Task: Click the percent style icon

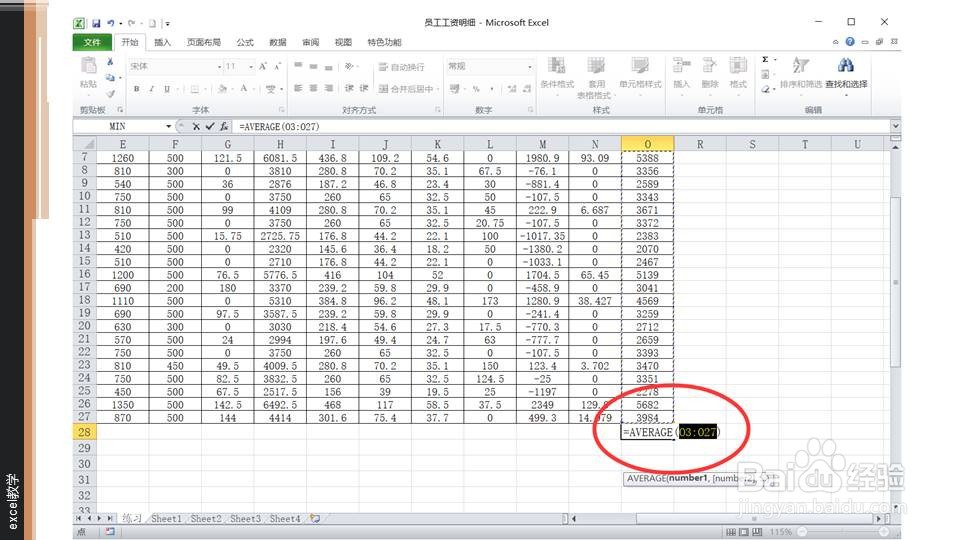Action: tap(476, 89)
